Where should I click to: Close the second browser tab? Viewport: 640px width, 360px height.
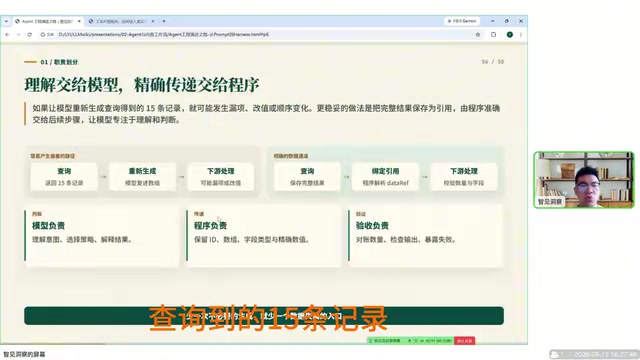pyautogui.click(x=153, y=21)
